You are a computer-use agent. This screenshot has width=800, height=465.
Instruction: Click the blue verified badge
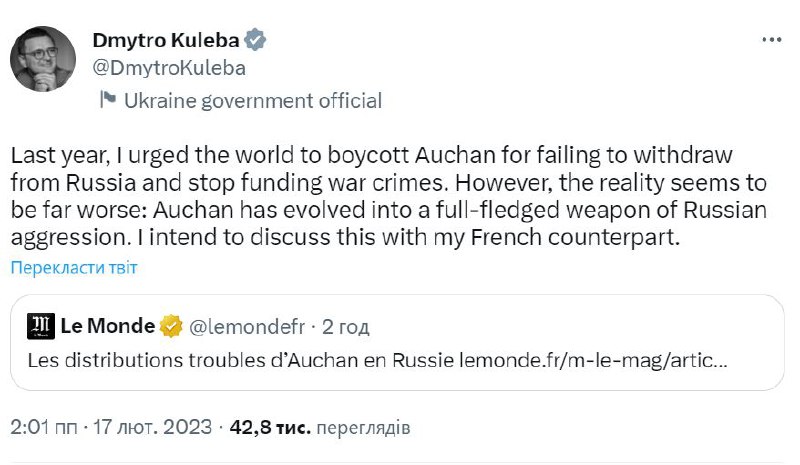pyautogui.click(x=257, y=41)
